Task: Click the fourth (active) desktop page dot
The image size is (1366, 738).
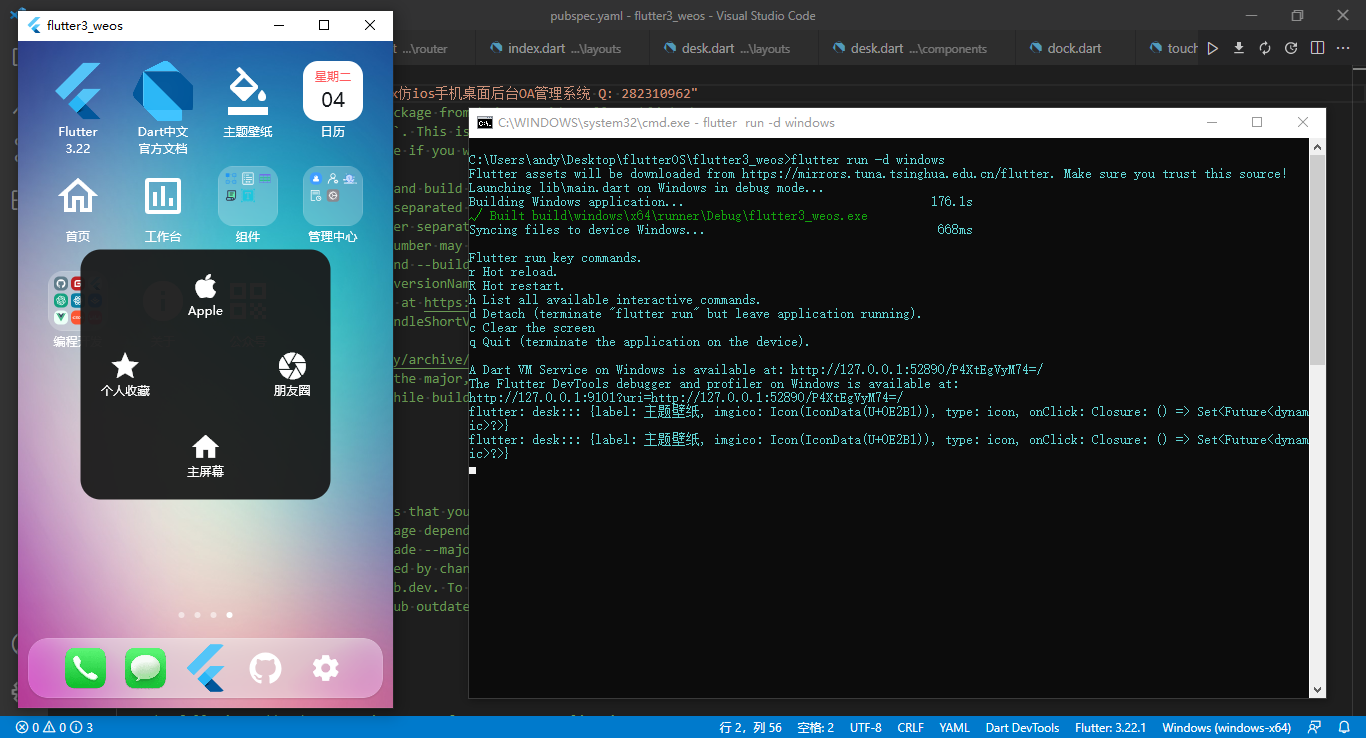Action: 229,615
